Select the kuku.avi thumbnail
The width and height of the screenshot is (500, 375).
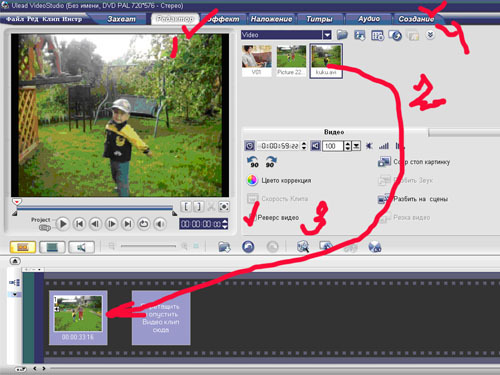326,61
